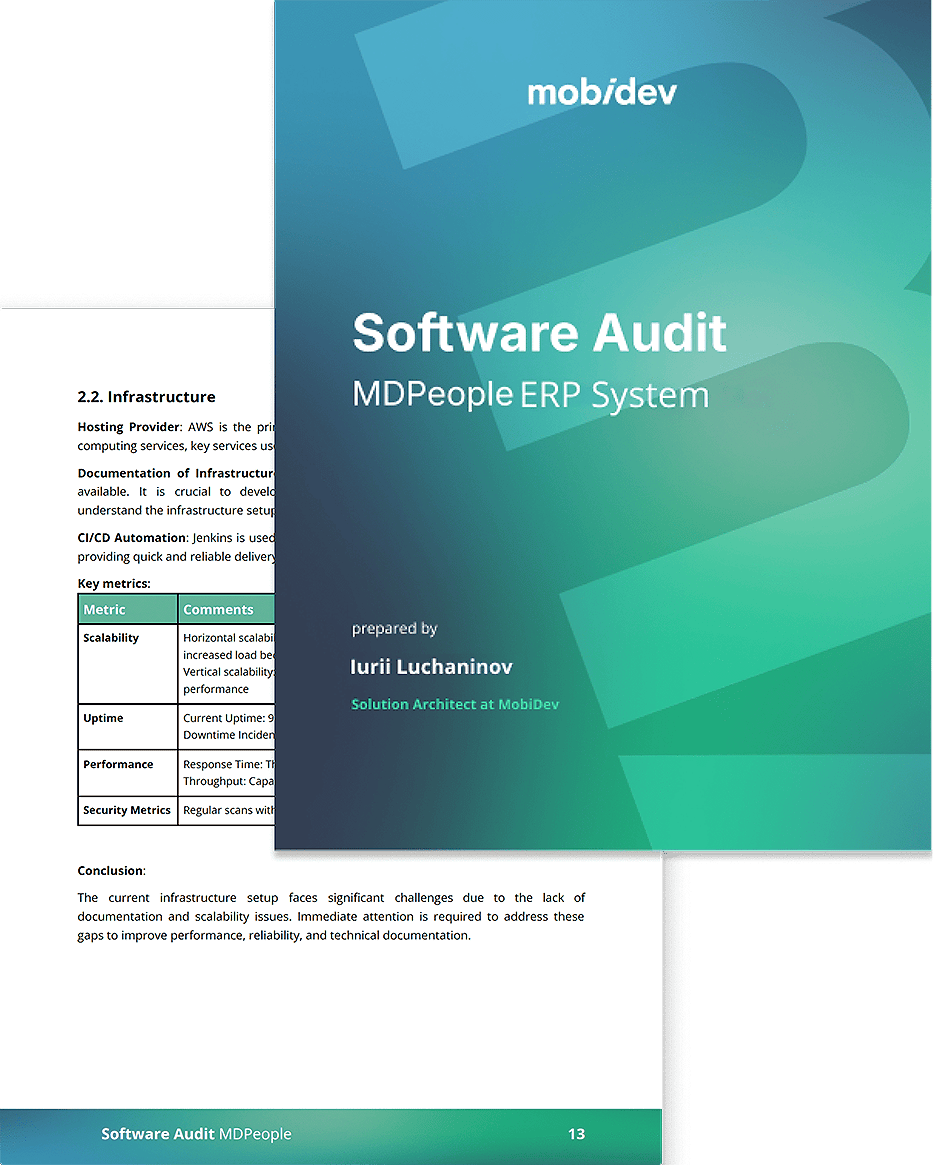The height and width of the screenshot is (1165, 933).
Task: Click the 'Hosting Provider' paragraph label
Action: point(129,426)
